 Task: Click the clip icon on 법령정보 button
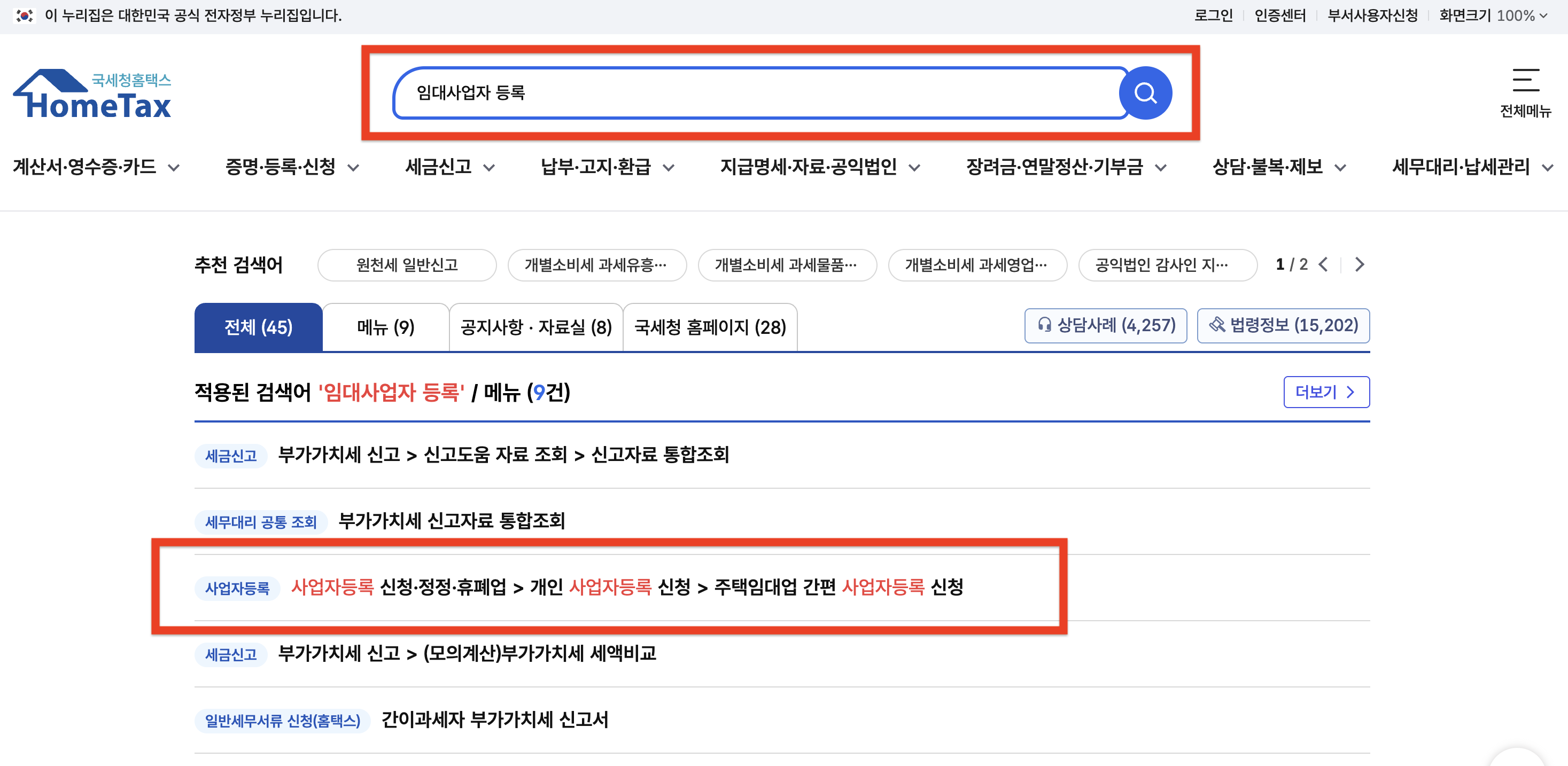tap(1217, 325)
